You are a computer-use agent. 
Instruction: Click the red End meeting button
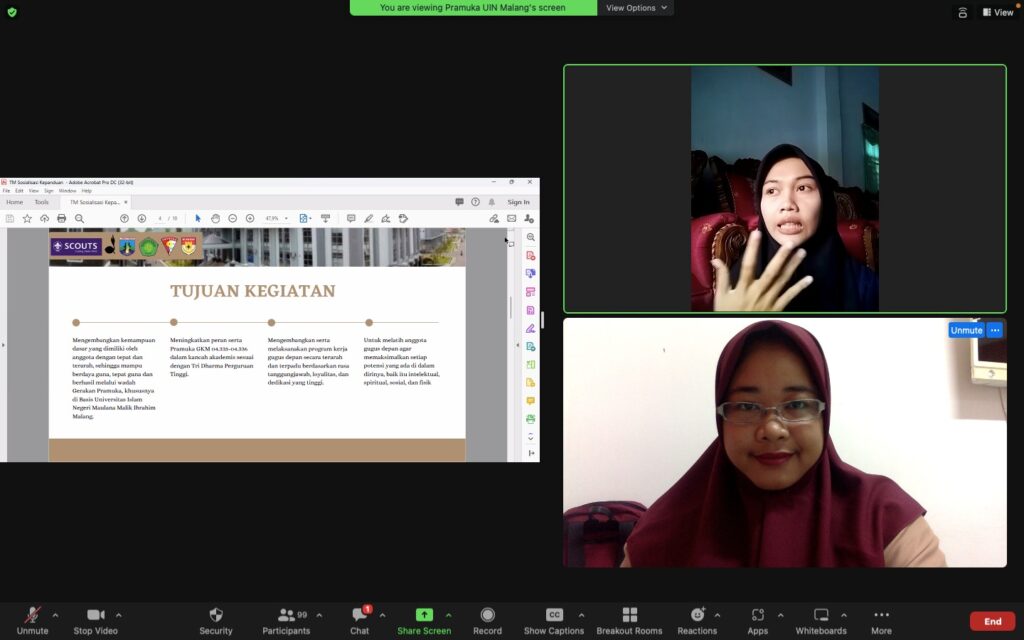tap(992, 621)
